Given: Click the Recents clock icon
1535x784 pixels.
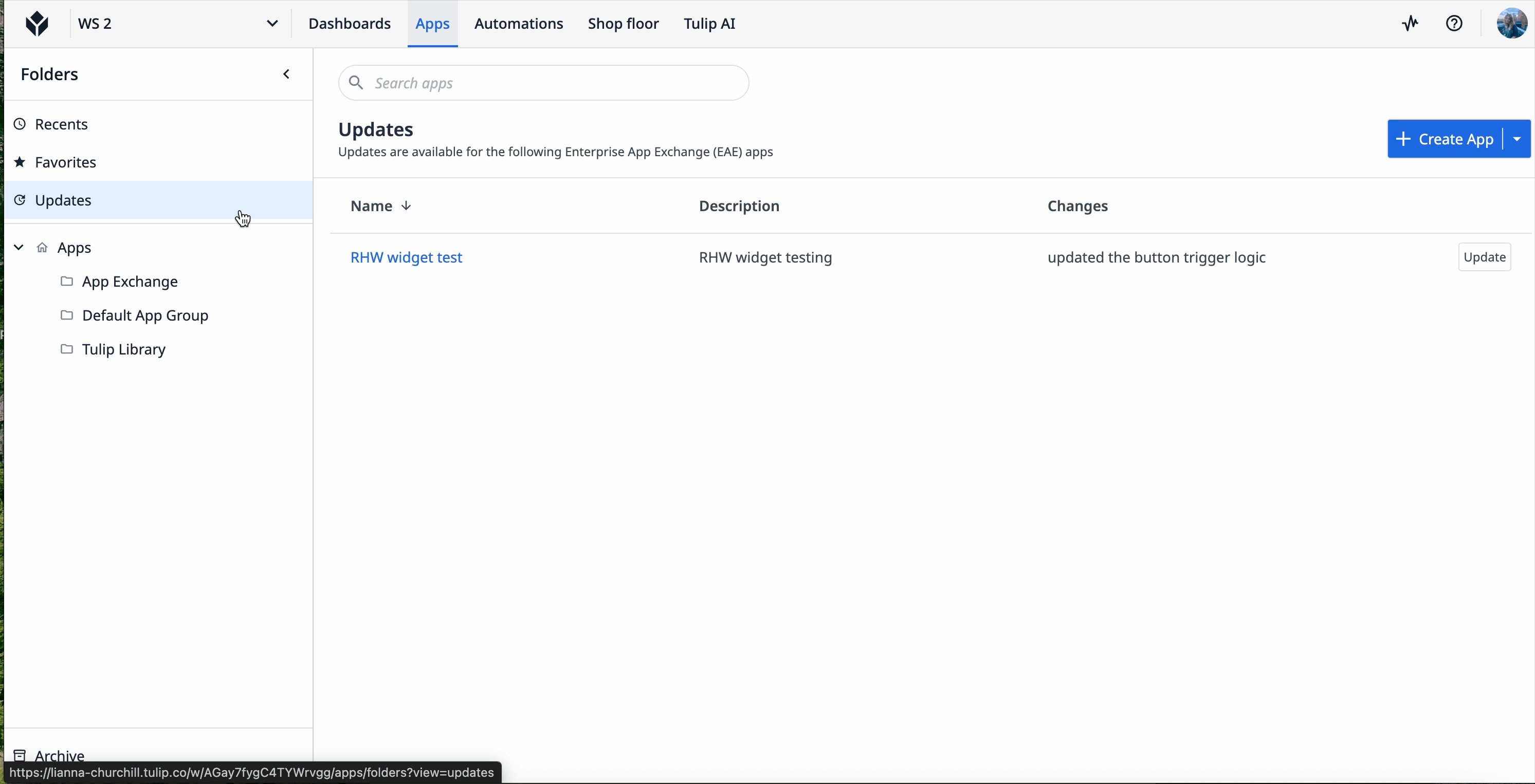Looking at the screenshot, I should tap(20, 124).
